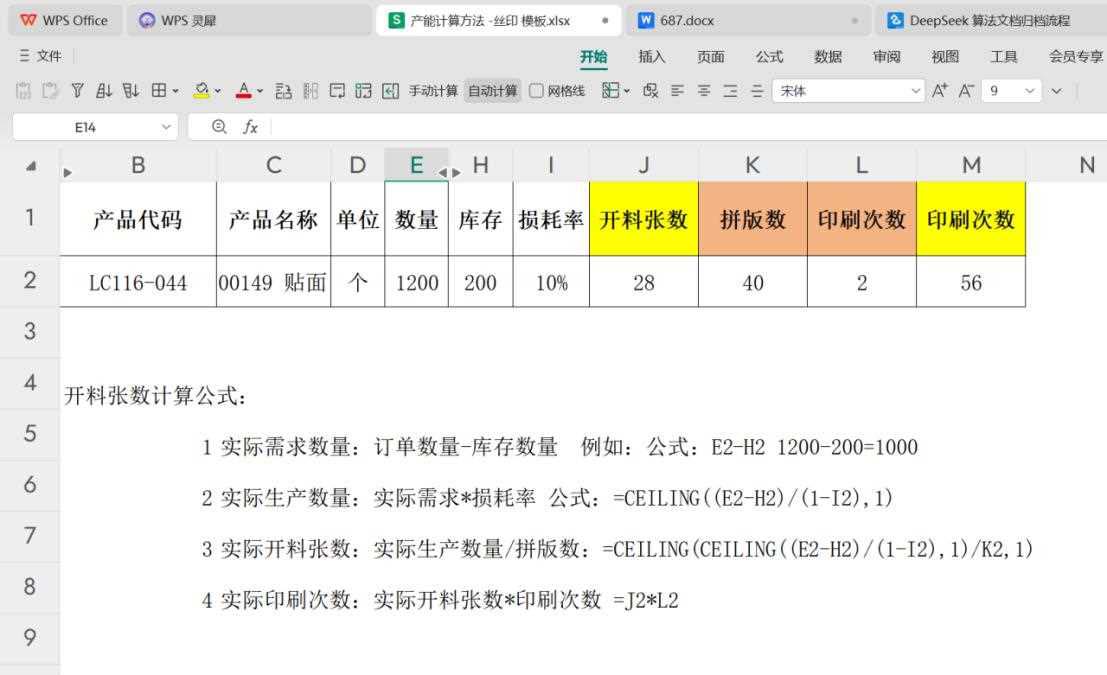The width and height of the screenshot is (1107, 675).
Task: Click the icon right of font color arrow
Action: point(283,90)
